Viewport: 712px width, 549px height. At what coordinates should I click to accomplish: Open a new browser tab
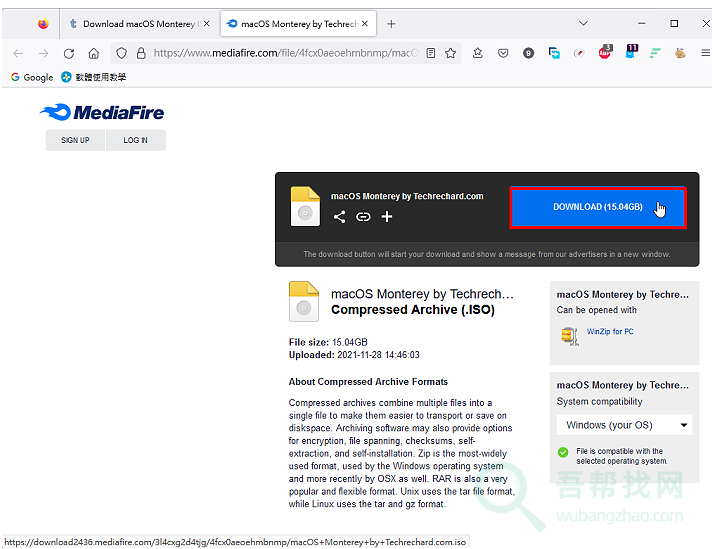coord(391,24)
